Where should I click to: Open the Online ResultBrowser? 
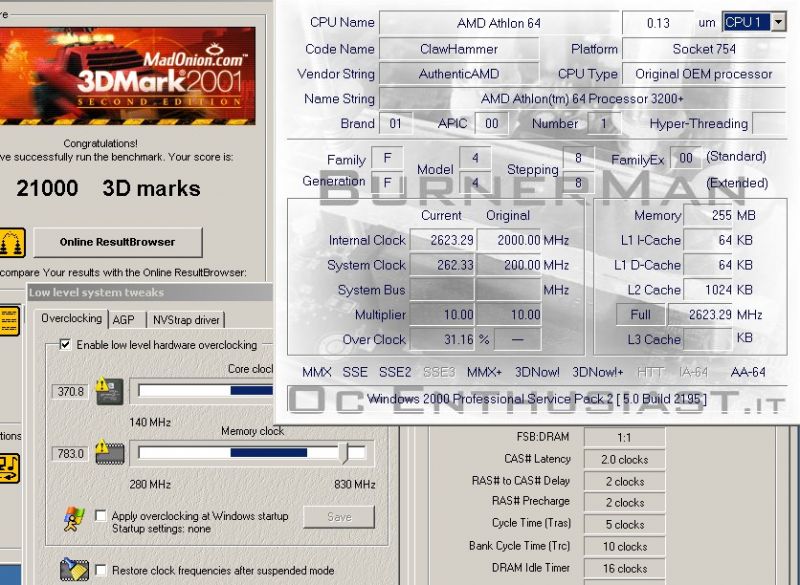[x=117, y=242]
